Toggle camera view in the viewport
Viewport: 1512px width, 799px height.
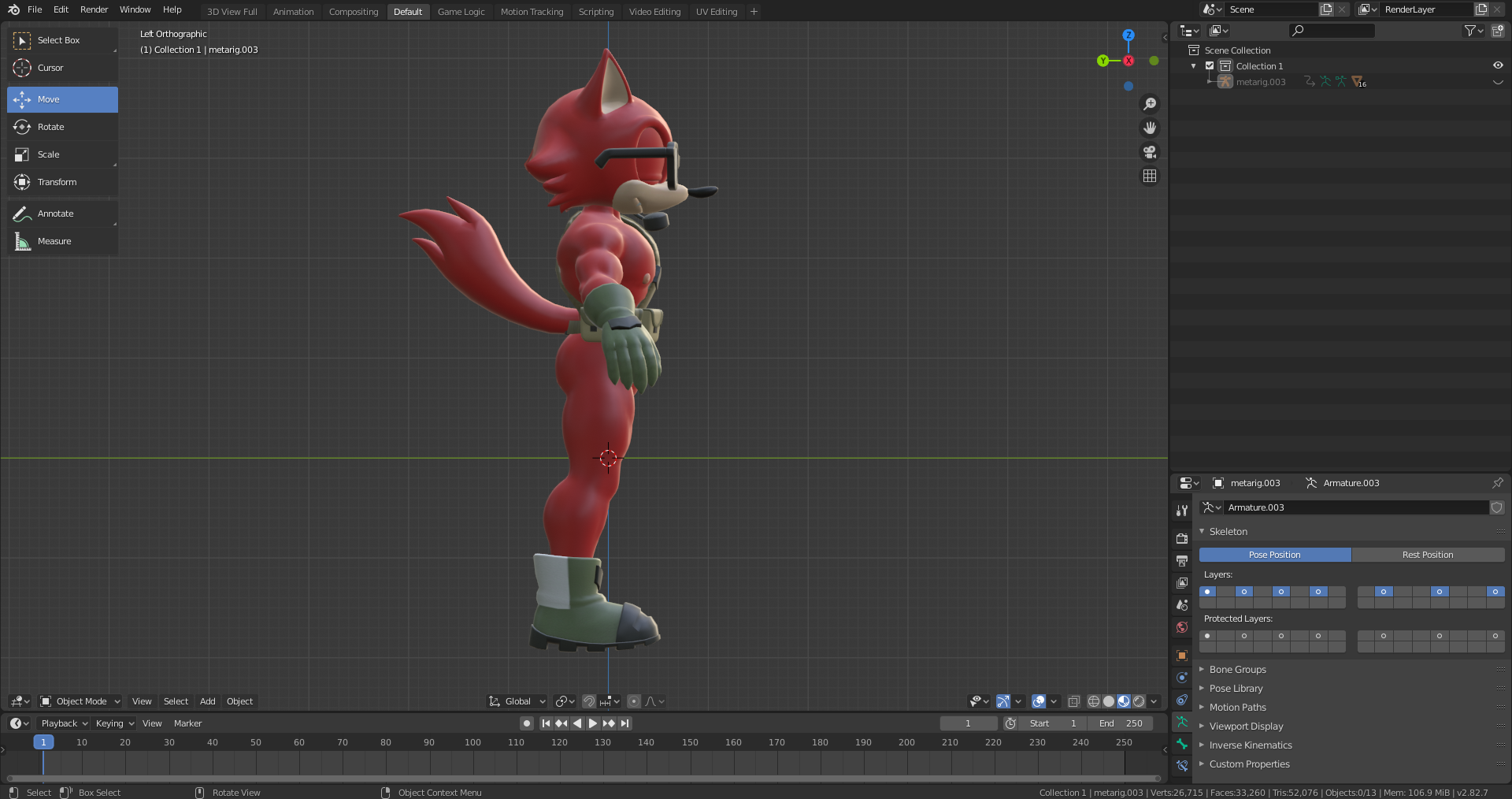click(1150, 152)
